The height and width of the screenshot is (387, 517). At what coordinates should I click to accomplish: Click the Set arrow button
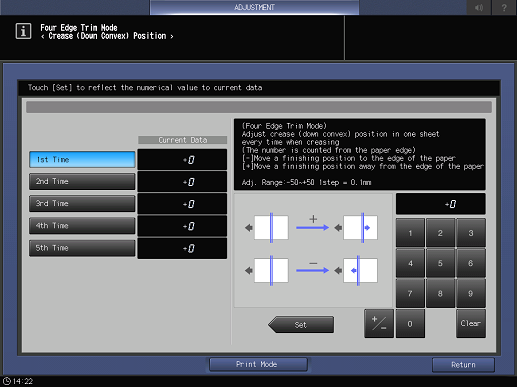pos(301,325)
